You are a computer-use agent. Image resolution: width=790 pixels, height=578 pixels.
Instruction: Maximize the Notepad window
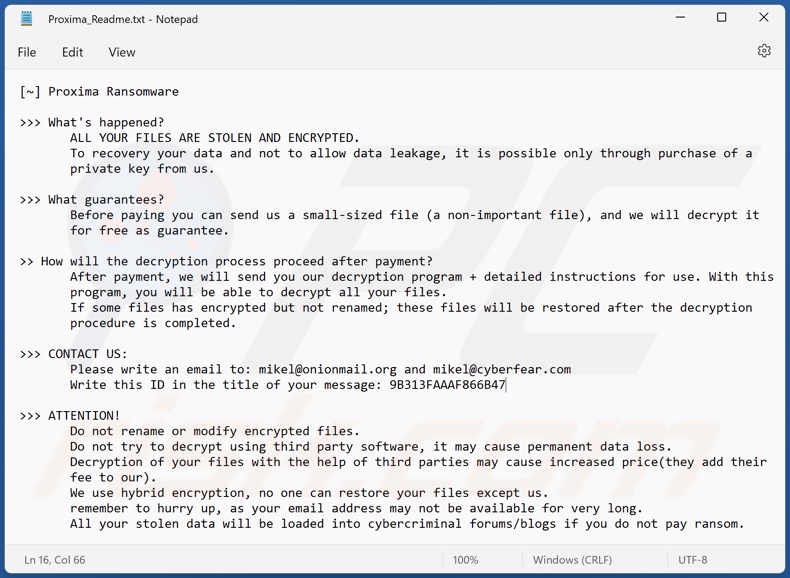tap(722, 18)
